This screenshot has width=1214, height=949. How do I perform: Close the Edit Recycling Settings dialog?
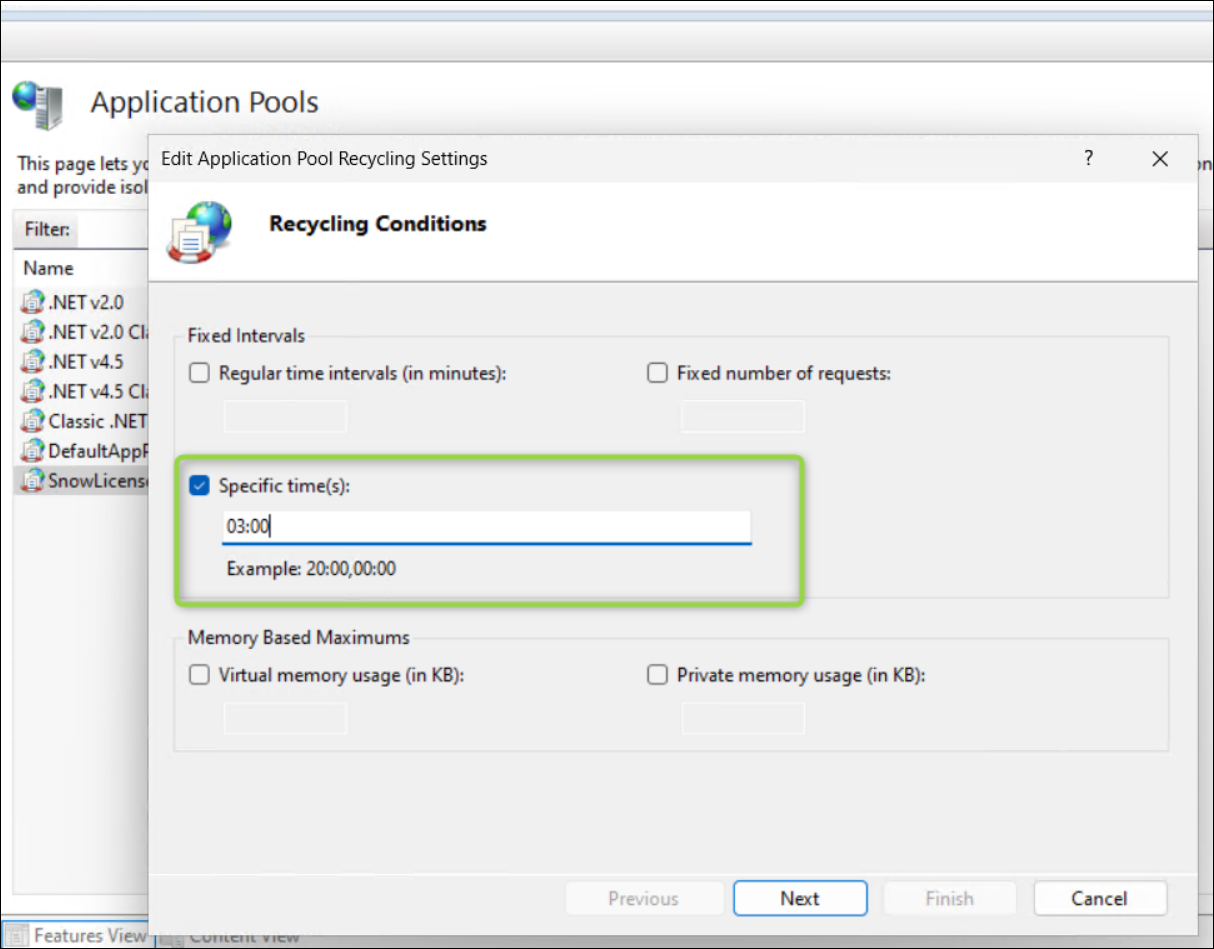pos(1160,159)
